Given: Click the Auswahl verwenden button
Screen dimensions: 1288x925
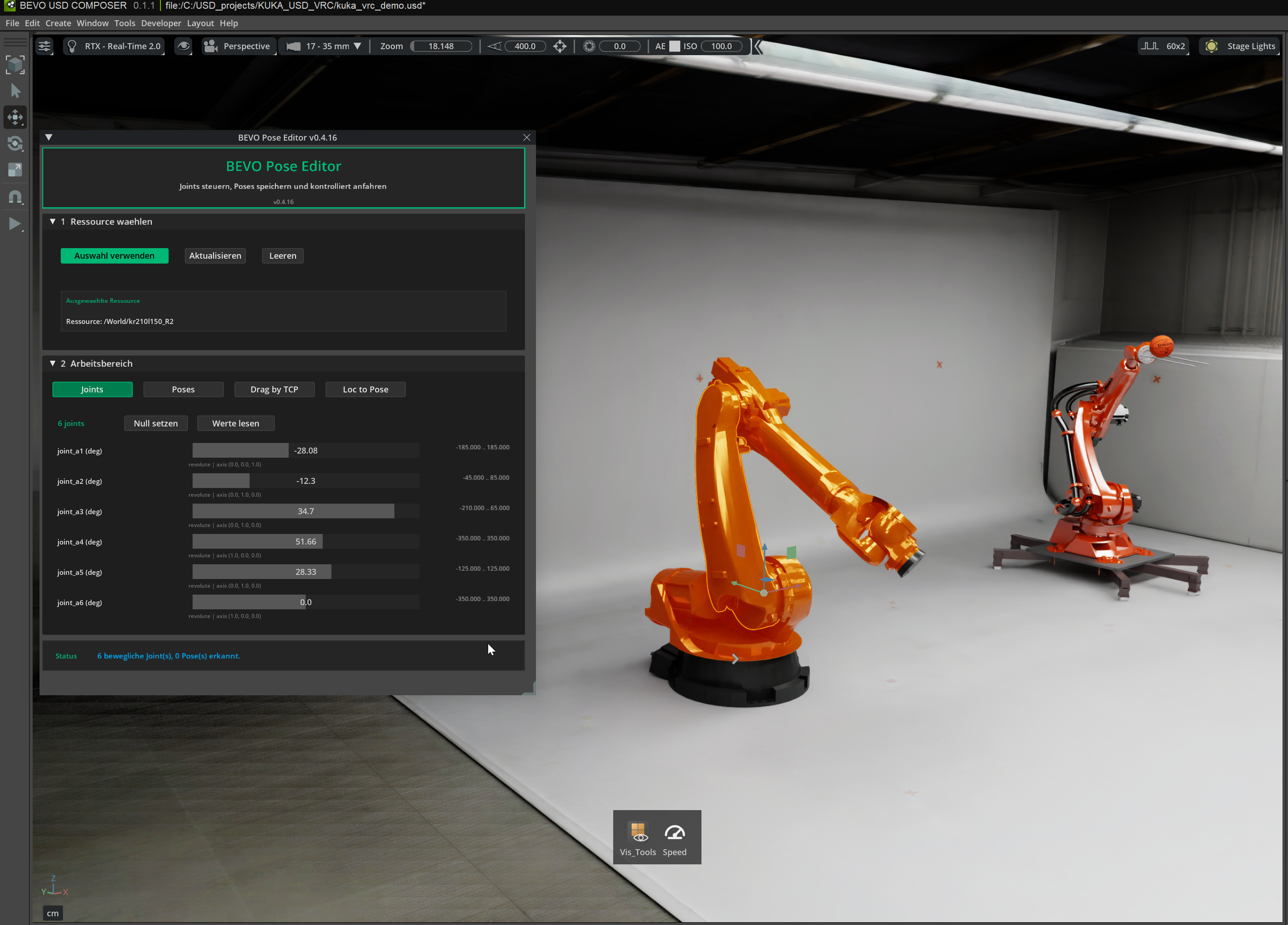Looking at the screenshot, I should pos(114,255).
